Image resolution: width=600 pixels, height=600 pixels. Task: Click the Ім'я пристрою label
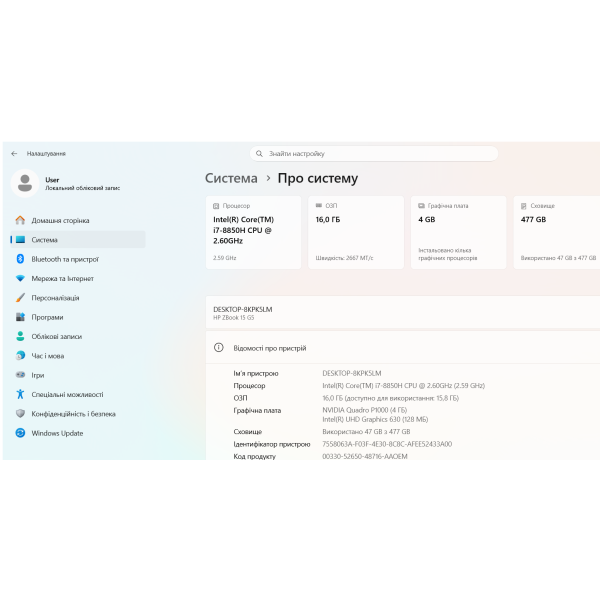point(256,373)
